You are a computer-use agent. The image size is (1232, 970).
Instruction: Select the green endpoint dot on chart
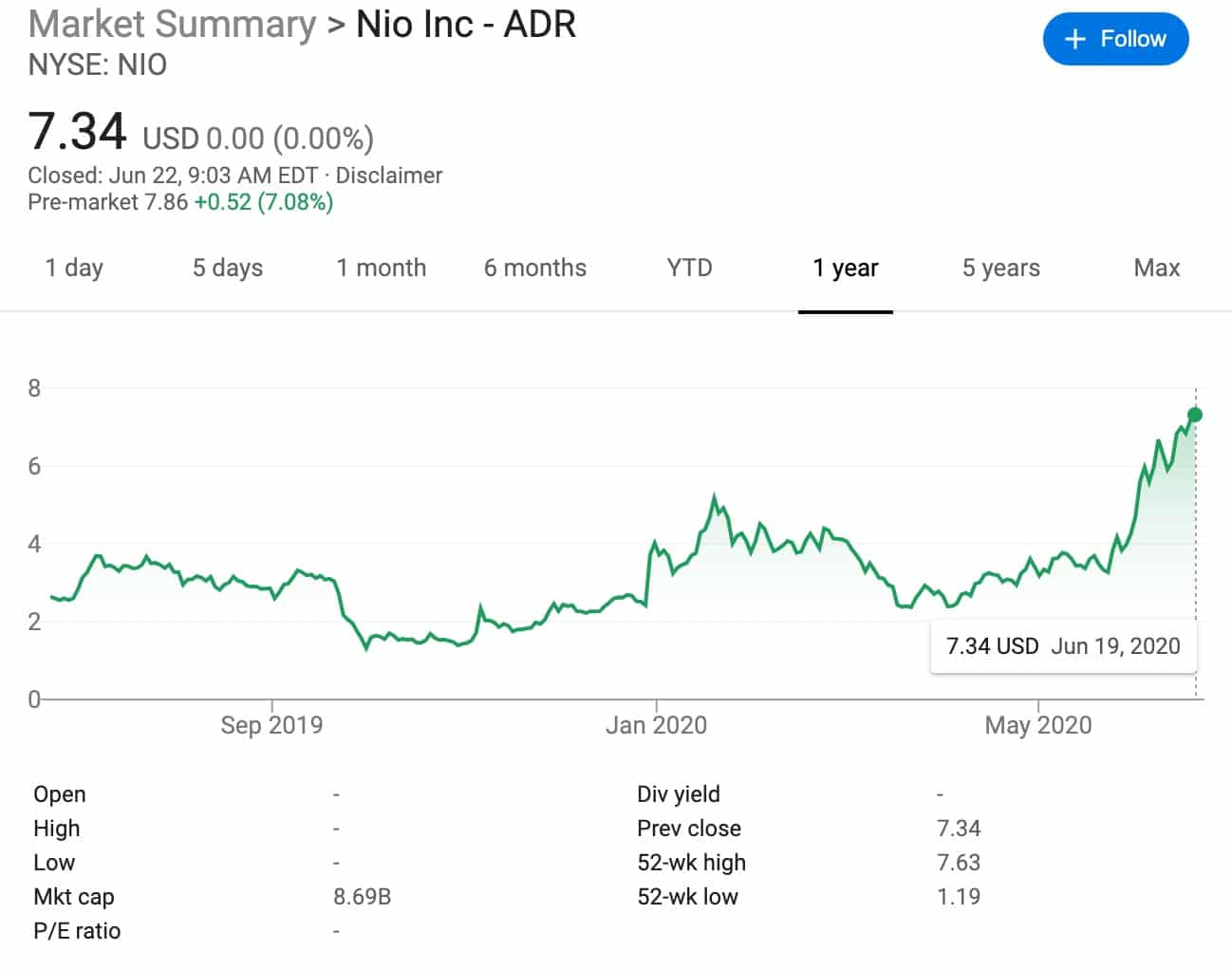pos(1195,414)
